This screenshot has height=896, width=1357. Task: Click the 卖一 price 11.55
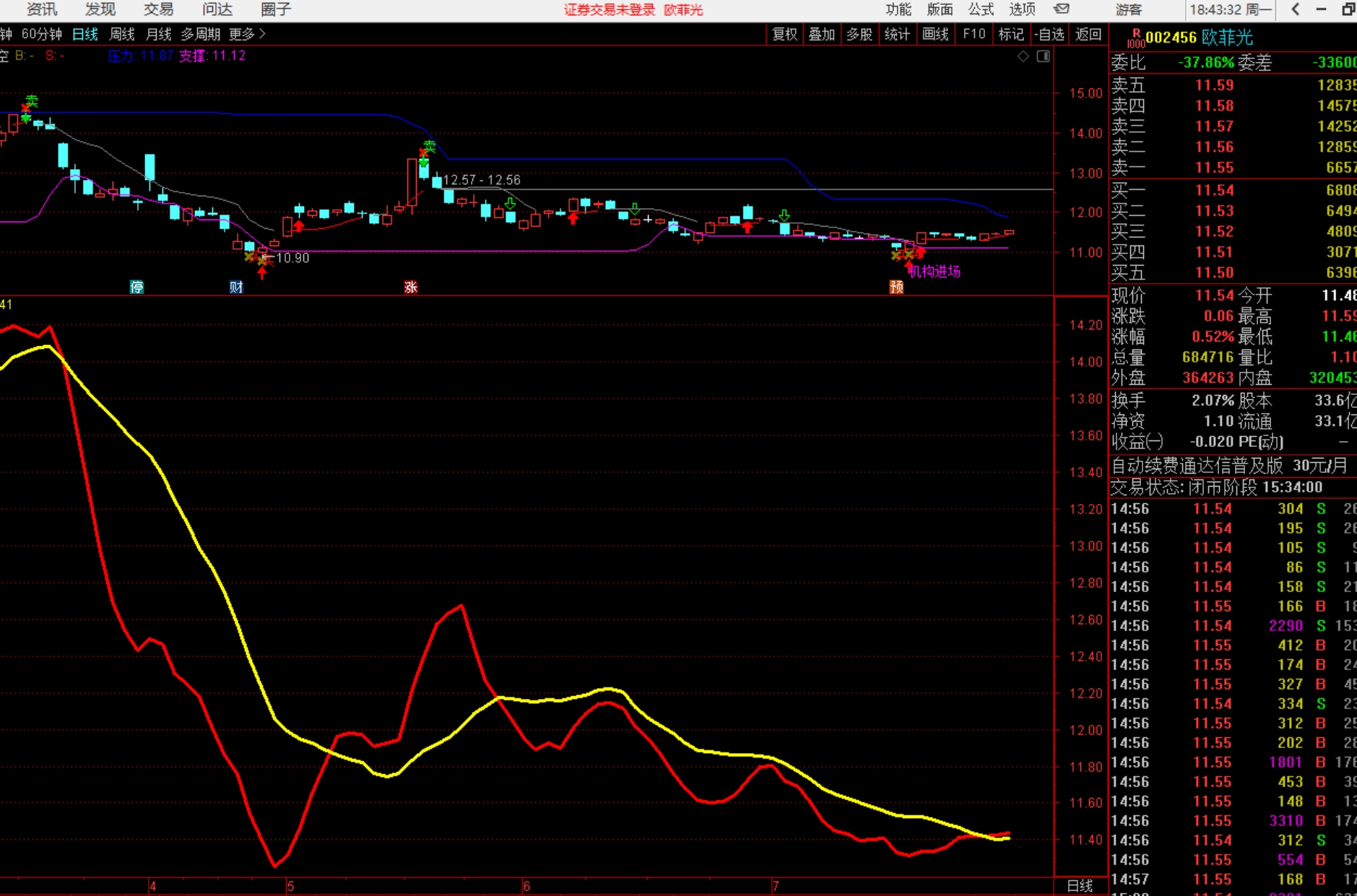click(1214, 168)
